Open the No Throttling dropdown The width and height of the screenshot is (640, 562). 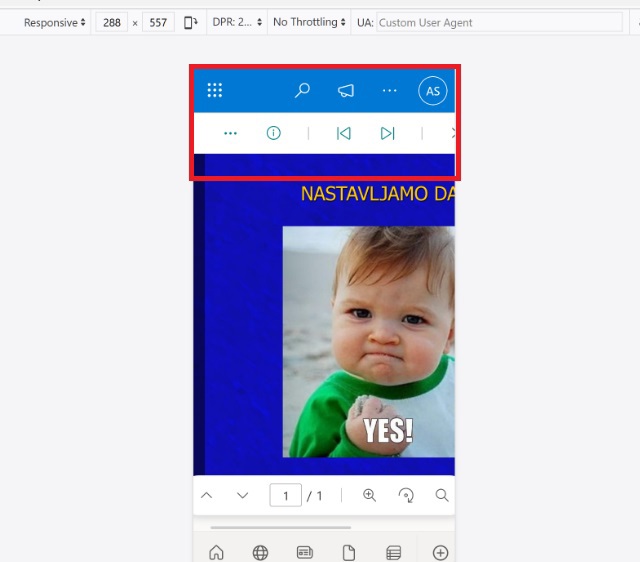(309, 22)
